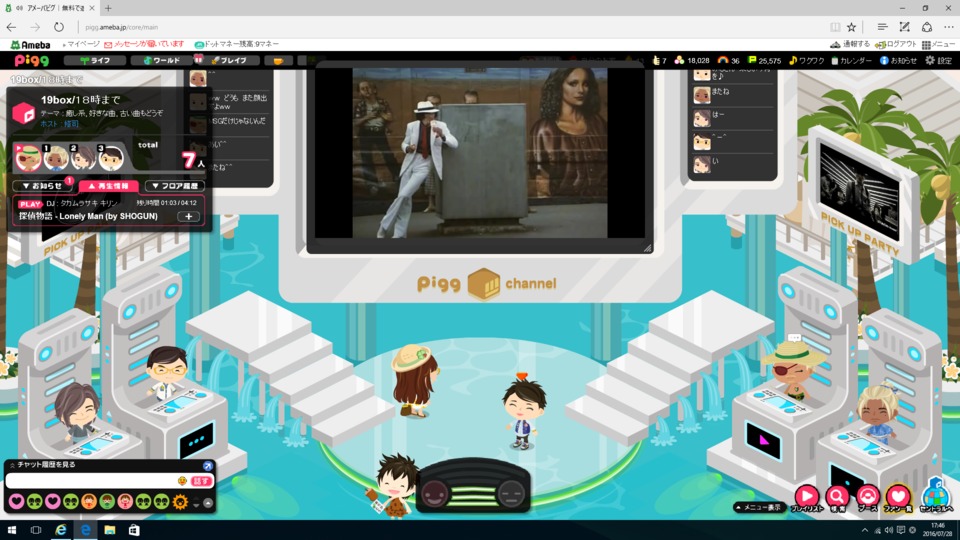Screen dimensions: 960x540
Task: Open ファン一覧 fan list heart button
Action: [x=898, y=498]
